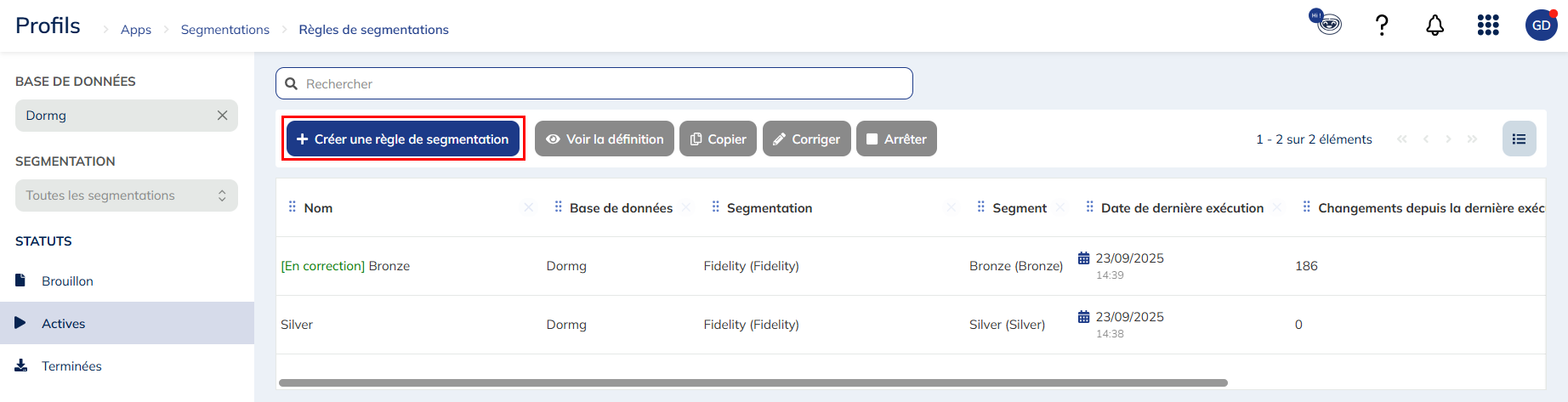1568x402 pixels.
Task: Select the Brouillon status filter
Action: click(67, 281)
